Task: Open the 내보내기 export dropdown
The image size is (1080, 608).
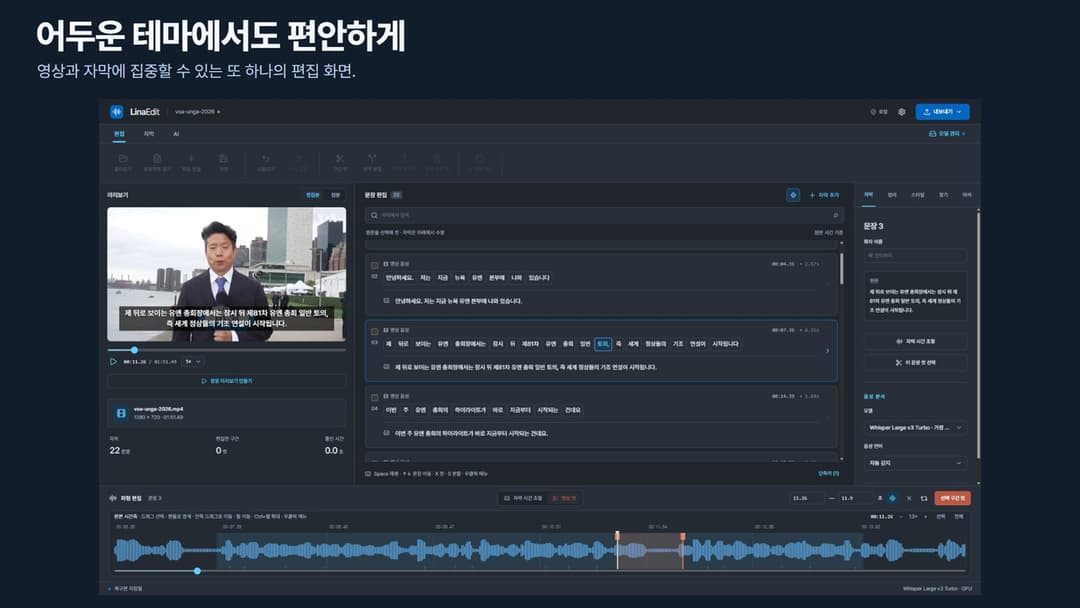Action: pyautogui.click(x=942, y=112)
